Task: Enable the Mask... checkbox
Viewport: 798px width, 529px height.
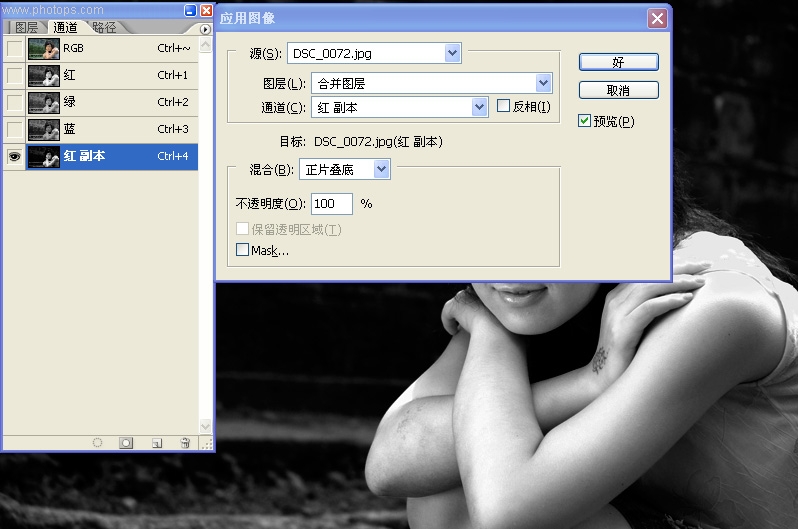Action: coord(242,249)
